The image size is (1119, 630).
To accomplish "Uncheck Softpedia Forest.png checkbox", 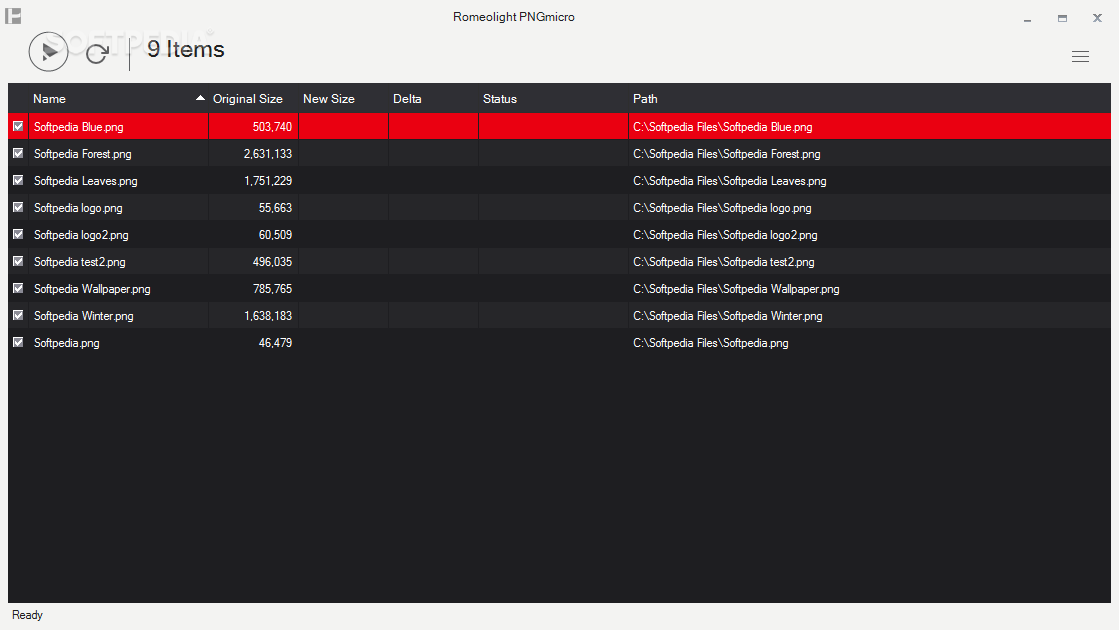I will click(x=18, y=153).
